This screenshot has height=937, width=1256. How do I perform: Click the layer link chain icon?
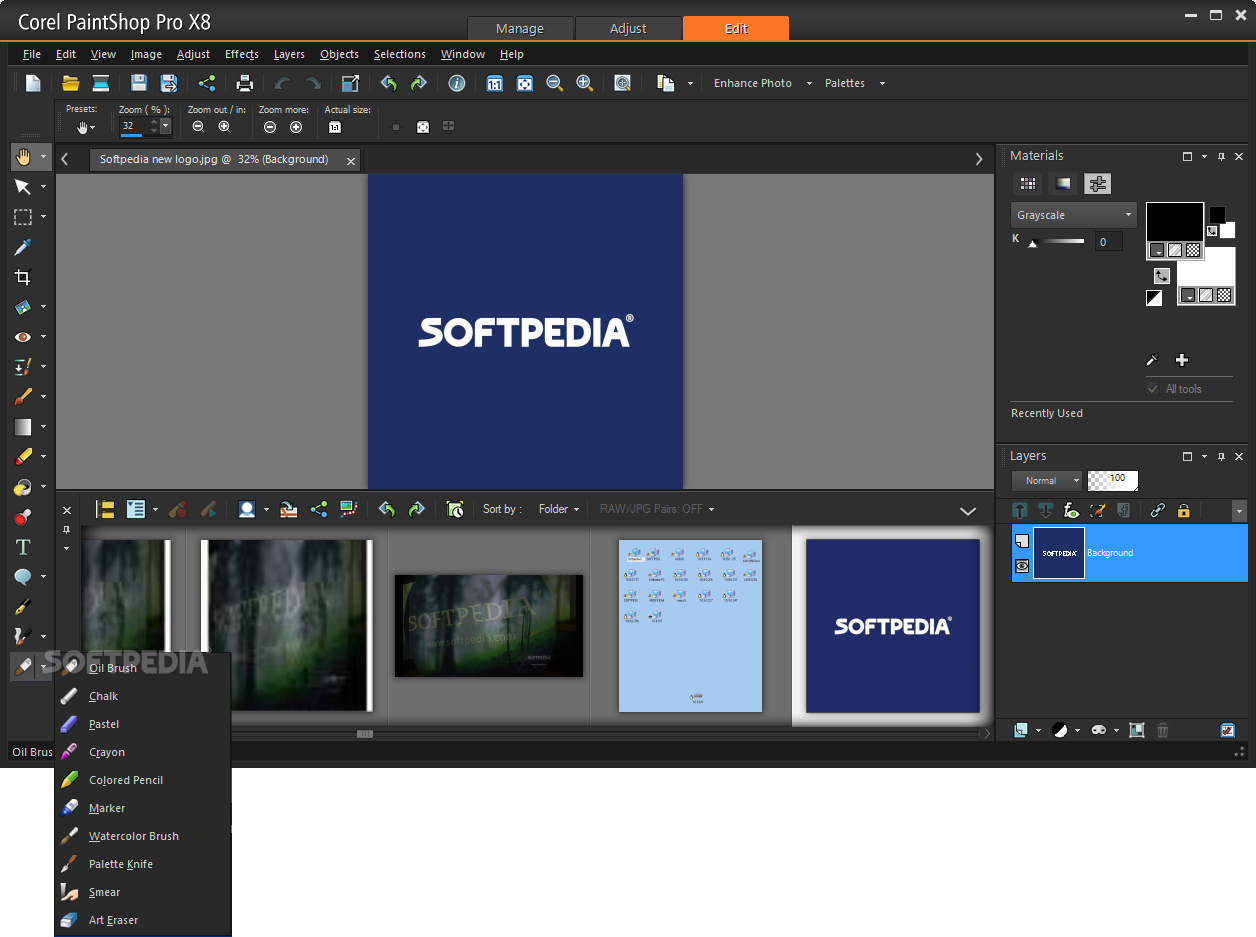[1158, 511]
